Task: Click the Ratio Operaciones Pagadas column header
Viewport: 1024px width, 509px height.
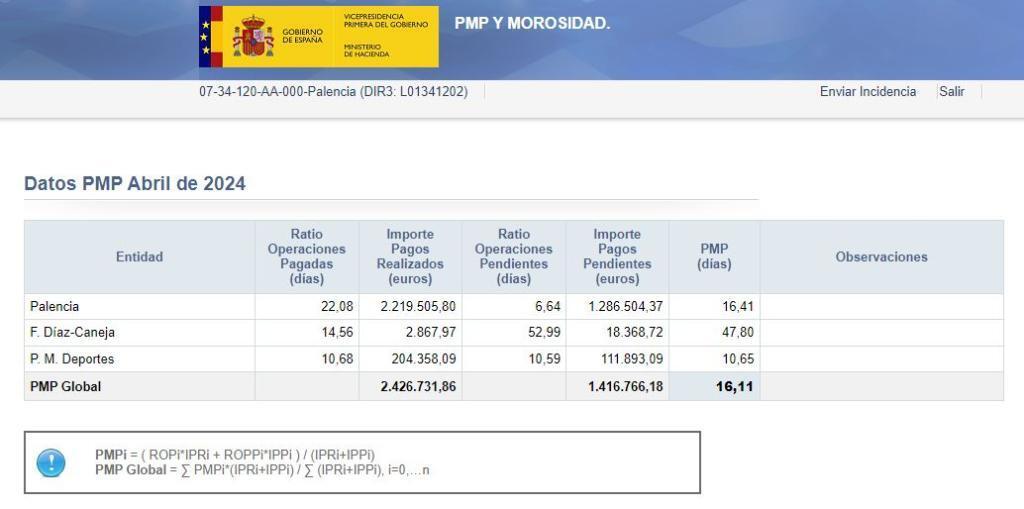Action: [306, 257]
